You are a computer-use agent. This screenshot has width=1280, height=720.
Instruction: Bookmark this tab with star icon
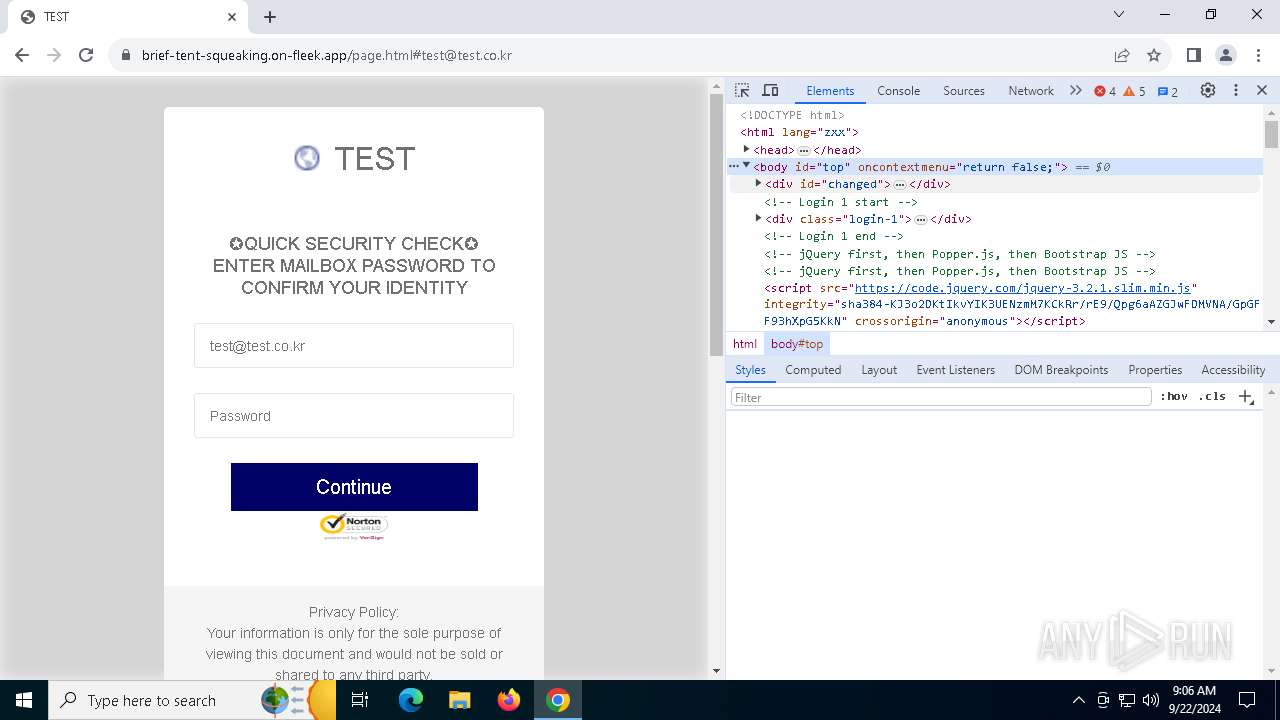1154,55
